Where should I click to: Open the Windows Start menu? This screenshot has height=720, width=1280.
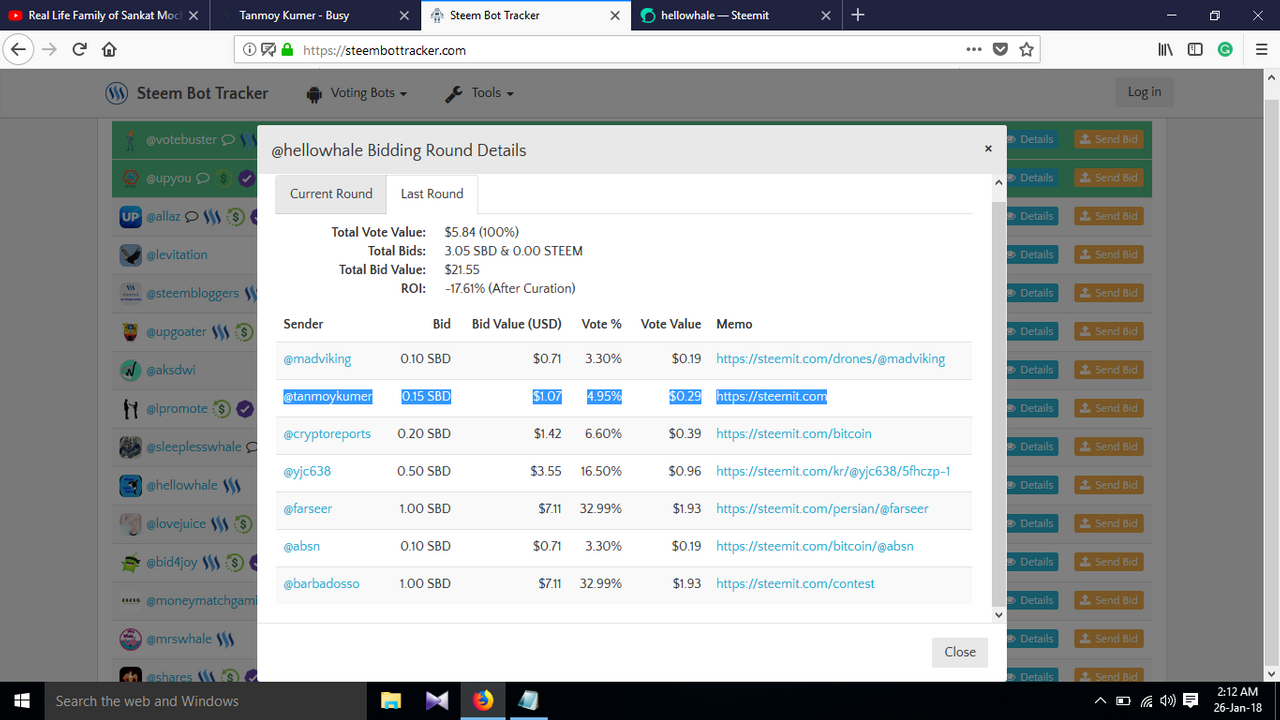22,701
